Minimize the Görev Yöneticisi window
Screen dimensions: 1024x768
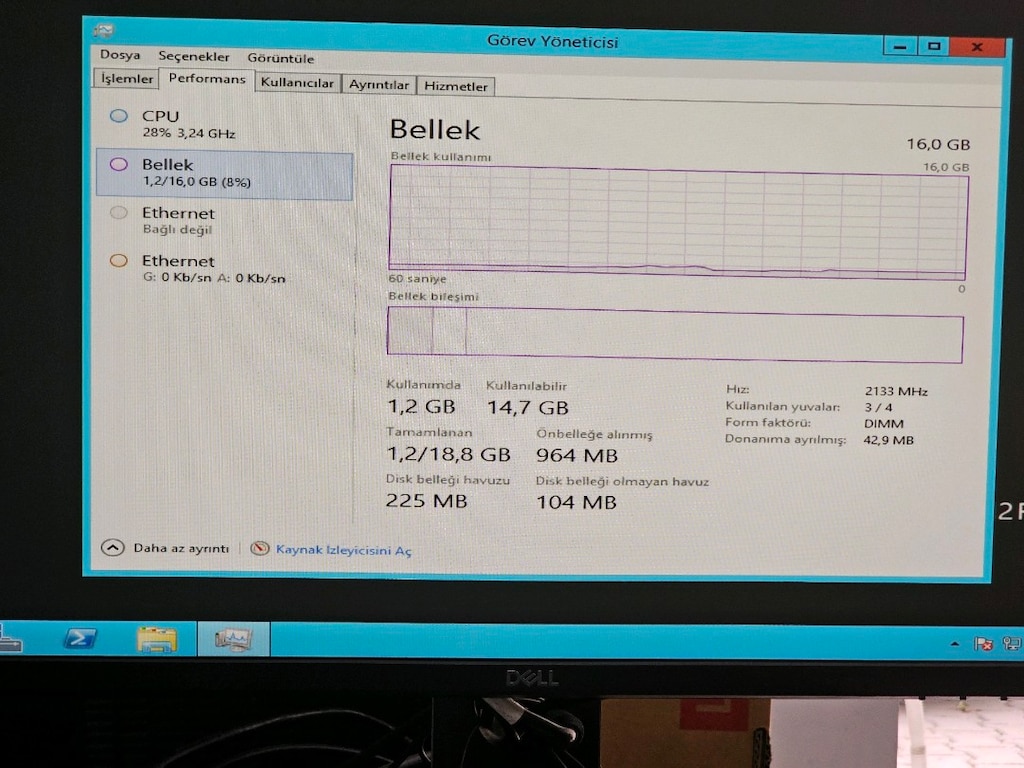click(900, 46)
